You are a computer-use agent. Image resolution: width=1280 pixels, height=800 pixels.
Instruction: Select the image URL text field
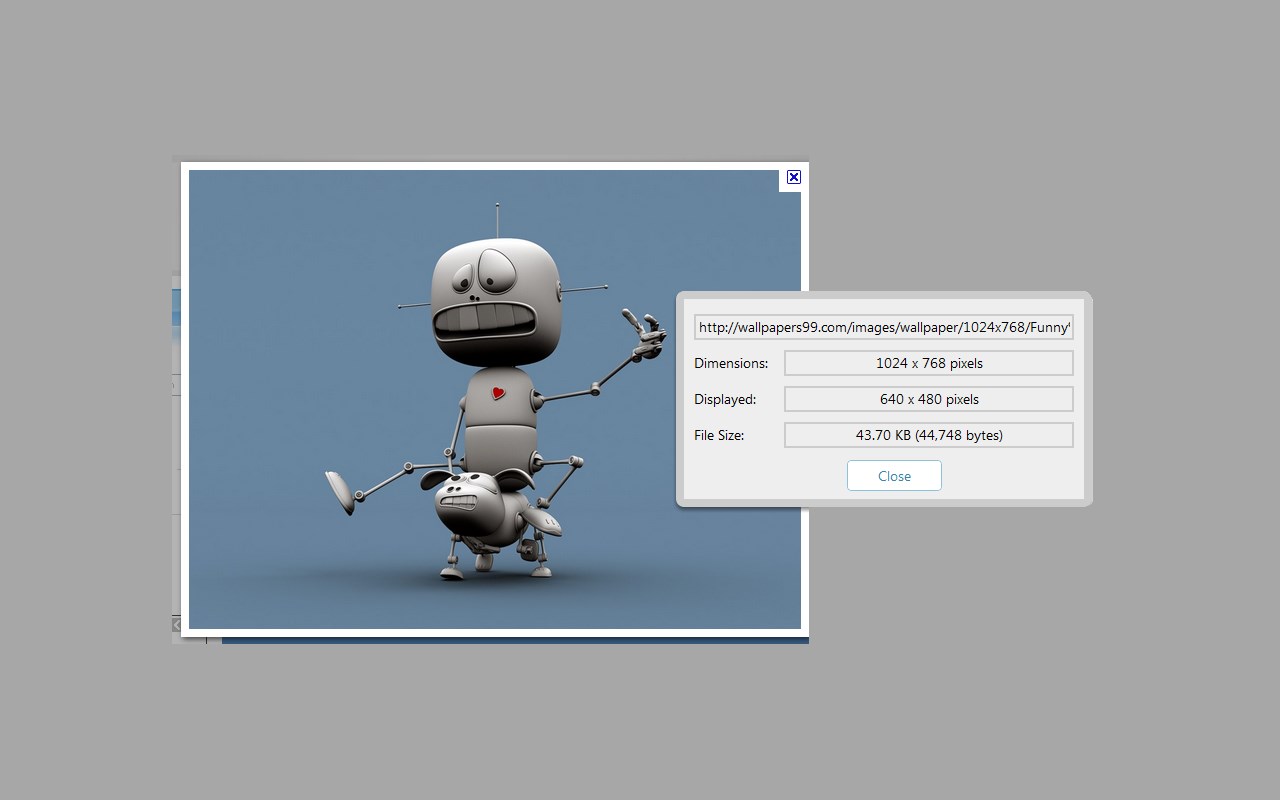pyautogui.click(x=884, y=327)
